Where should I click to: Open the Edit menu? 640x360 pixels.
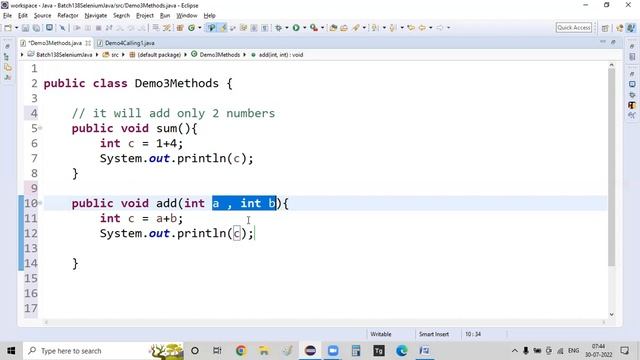click(x=23, y=16)
